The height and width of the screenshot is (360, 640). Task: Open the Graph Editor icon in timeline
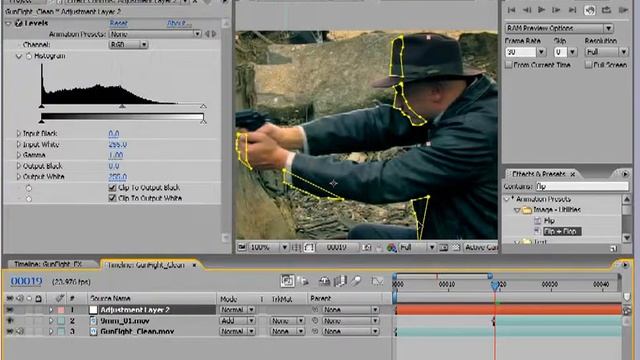(x=378, y=281)
